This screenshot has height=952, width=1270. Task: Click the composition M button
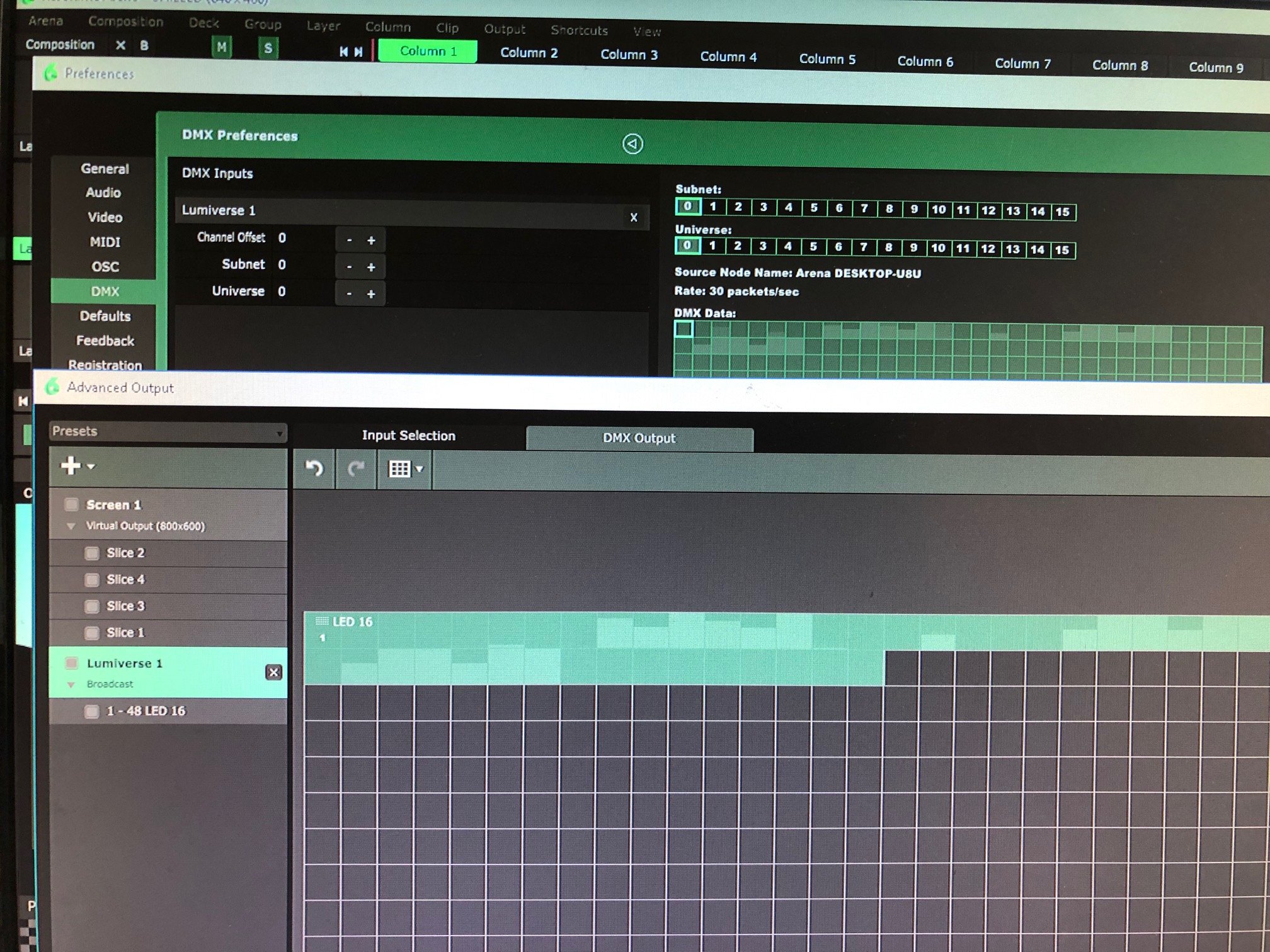[221, 47]
